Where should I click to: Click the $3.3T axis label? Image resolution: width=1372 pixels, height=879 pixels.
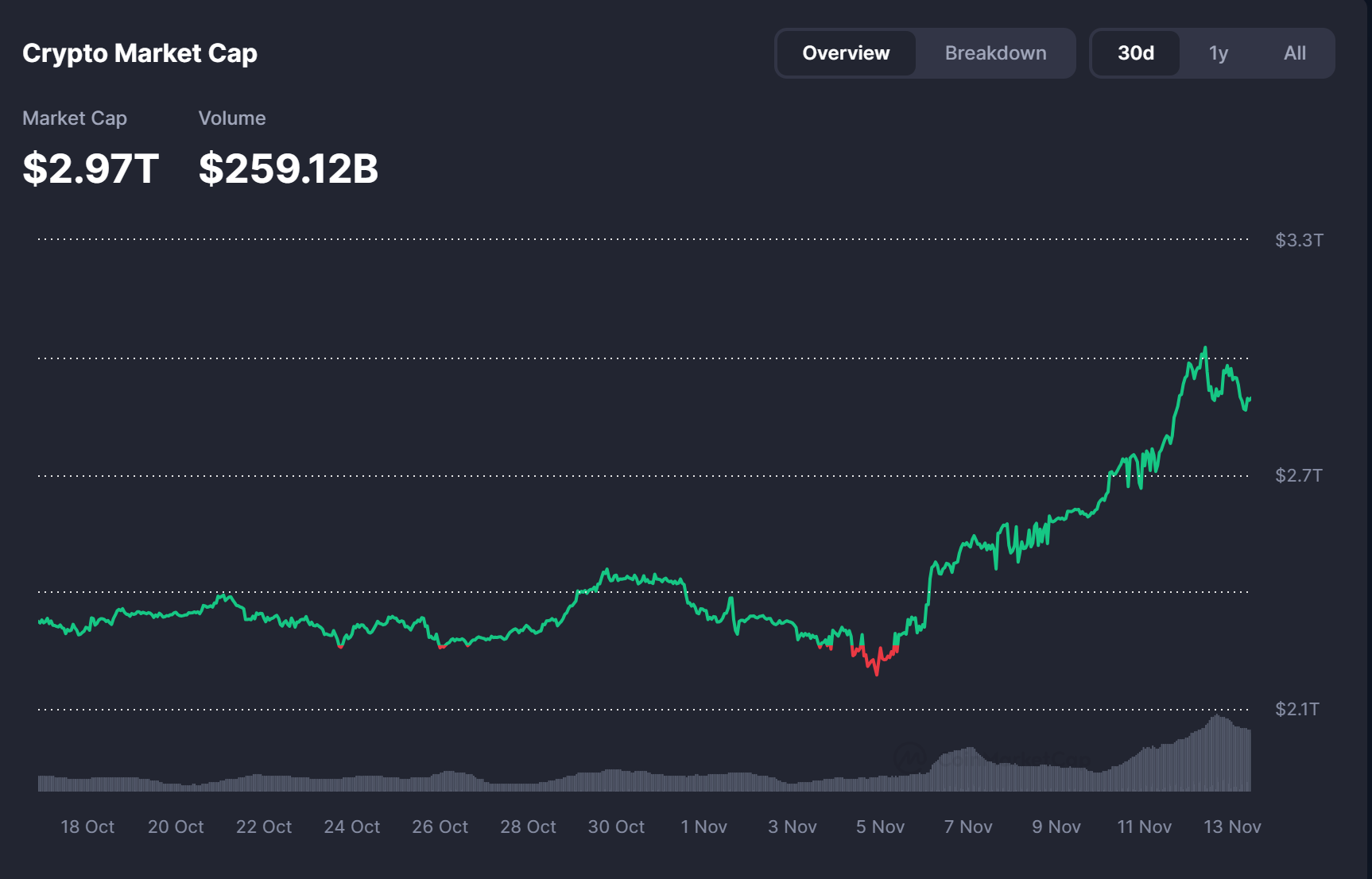[x=1299, y=240]
